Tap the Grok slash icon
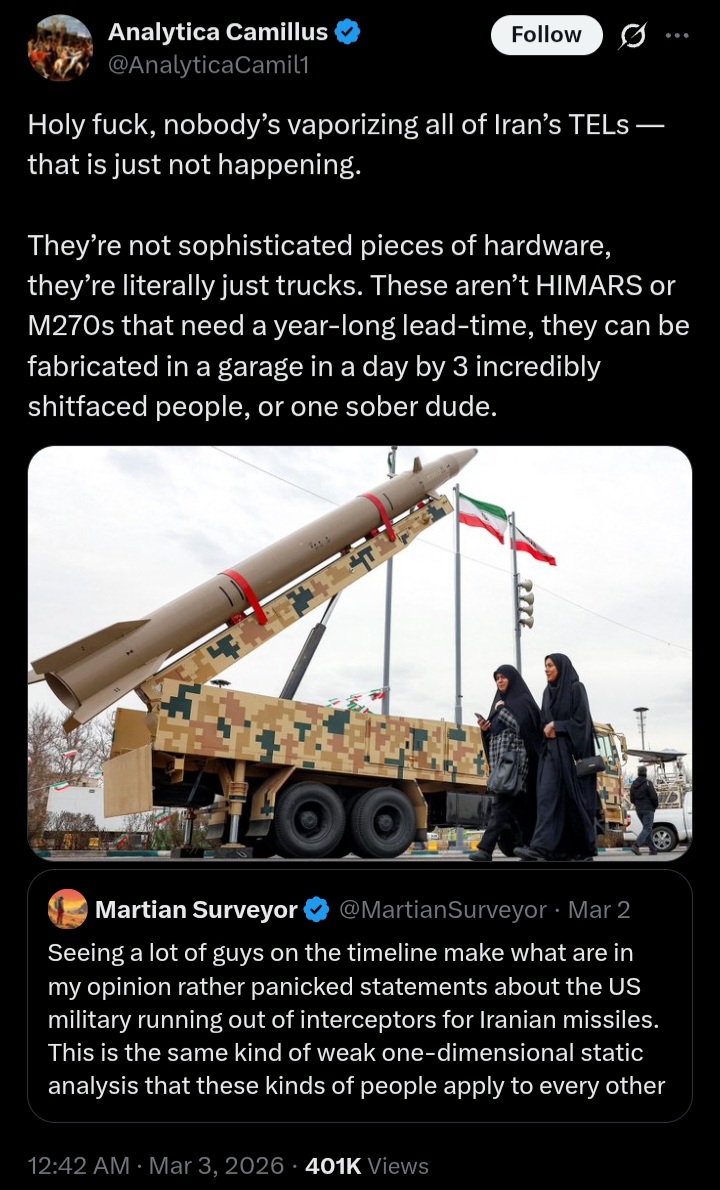720x1190 pixels. point(632,36)
